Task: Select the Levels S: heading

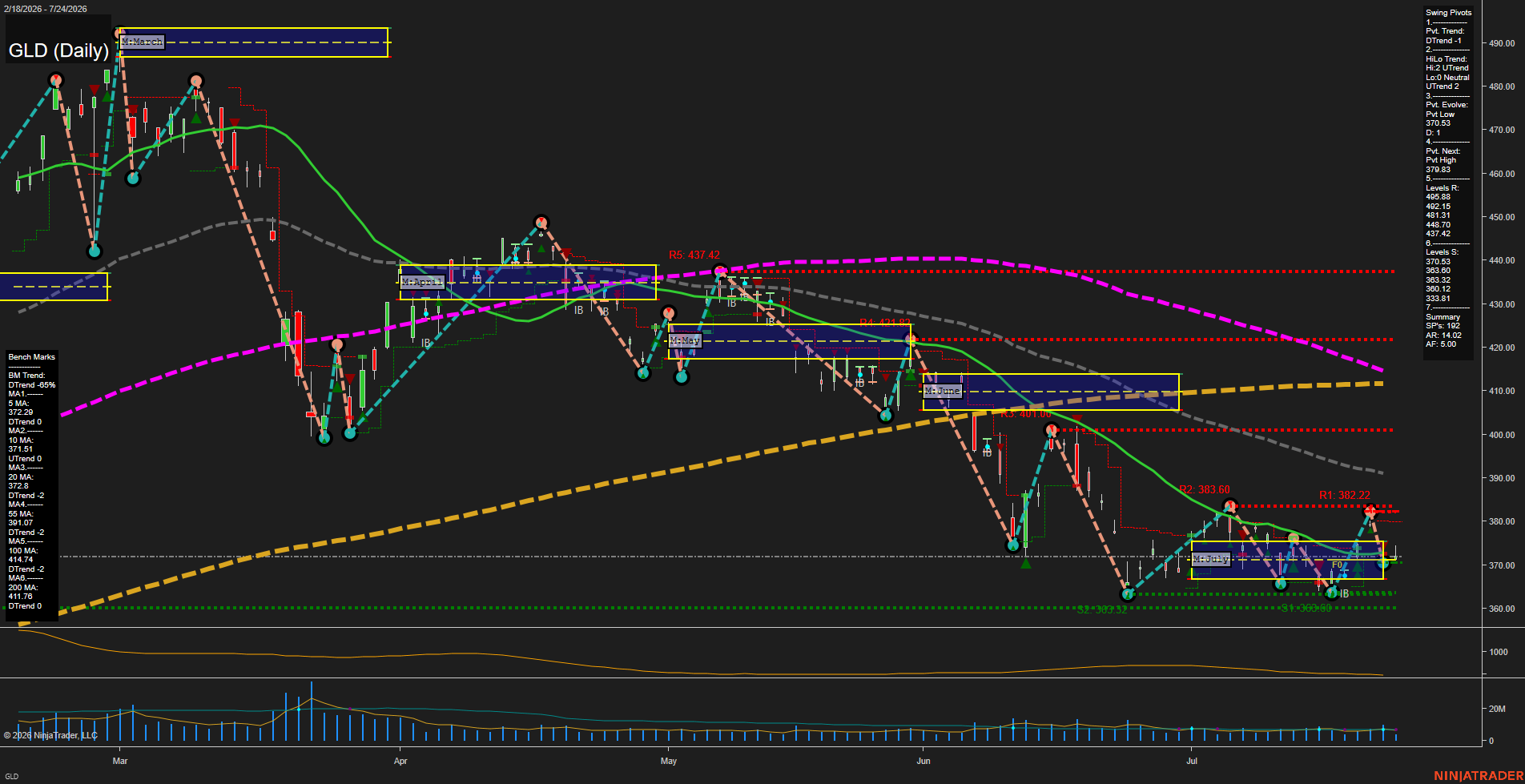Action: pyautogui.click(x=1442, y=252)
